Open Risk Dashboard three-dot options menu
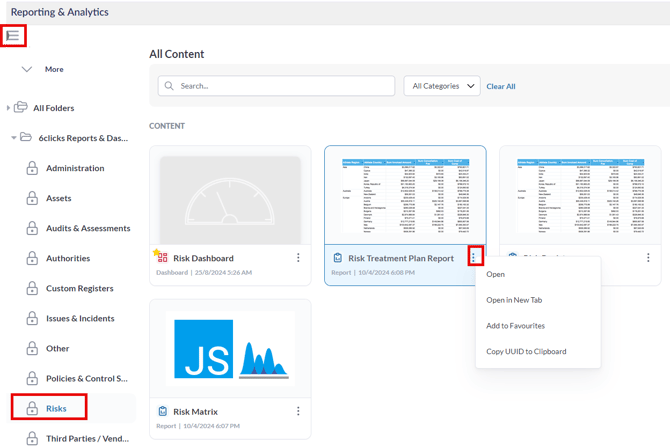This screenshot has height=448, width=670. [298, 257]
